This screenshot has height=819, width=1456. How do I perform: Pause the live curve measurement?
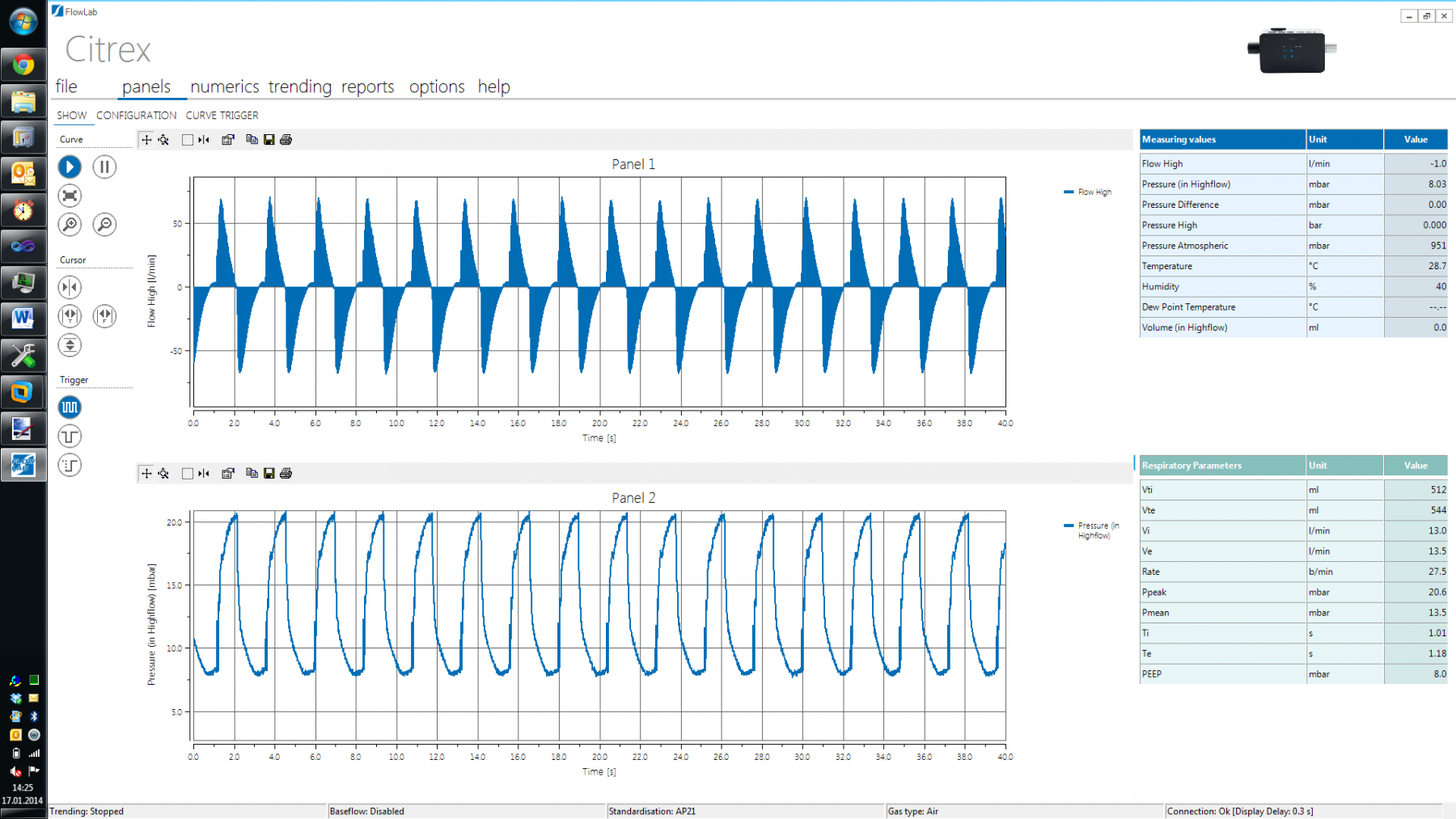click(105, 167)
